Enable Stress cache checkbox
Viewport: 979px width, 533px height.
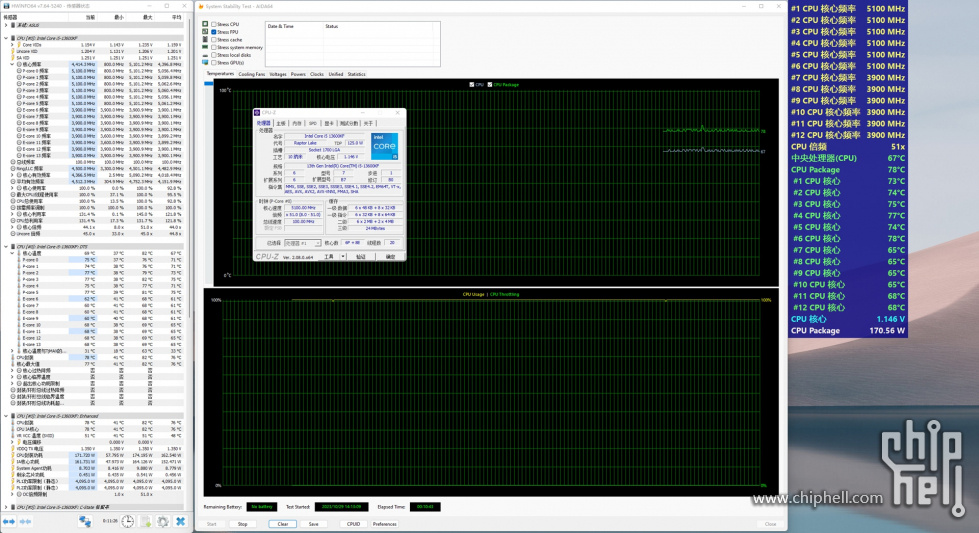click(214, 39)
